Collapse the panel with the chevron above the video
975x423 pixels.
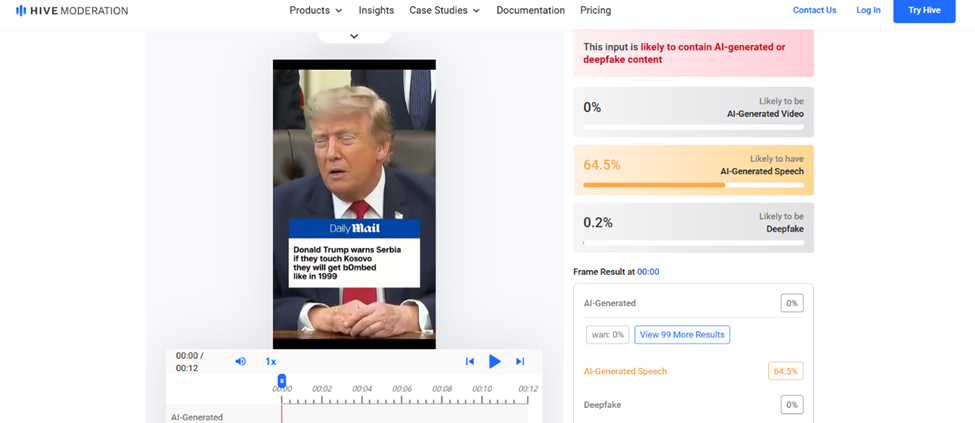click(354, 36)
